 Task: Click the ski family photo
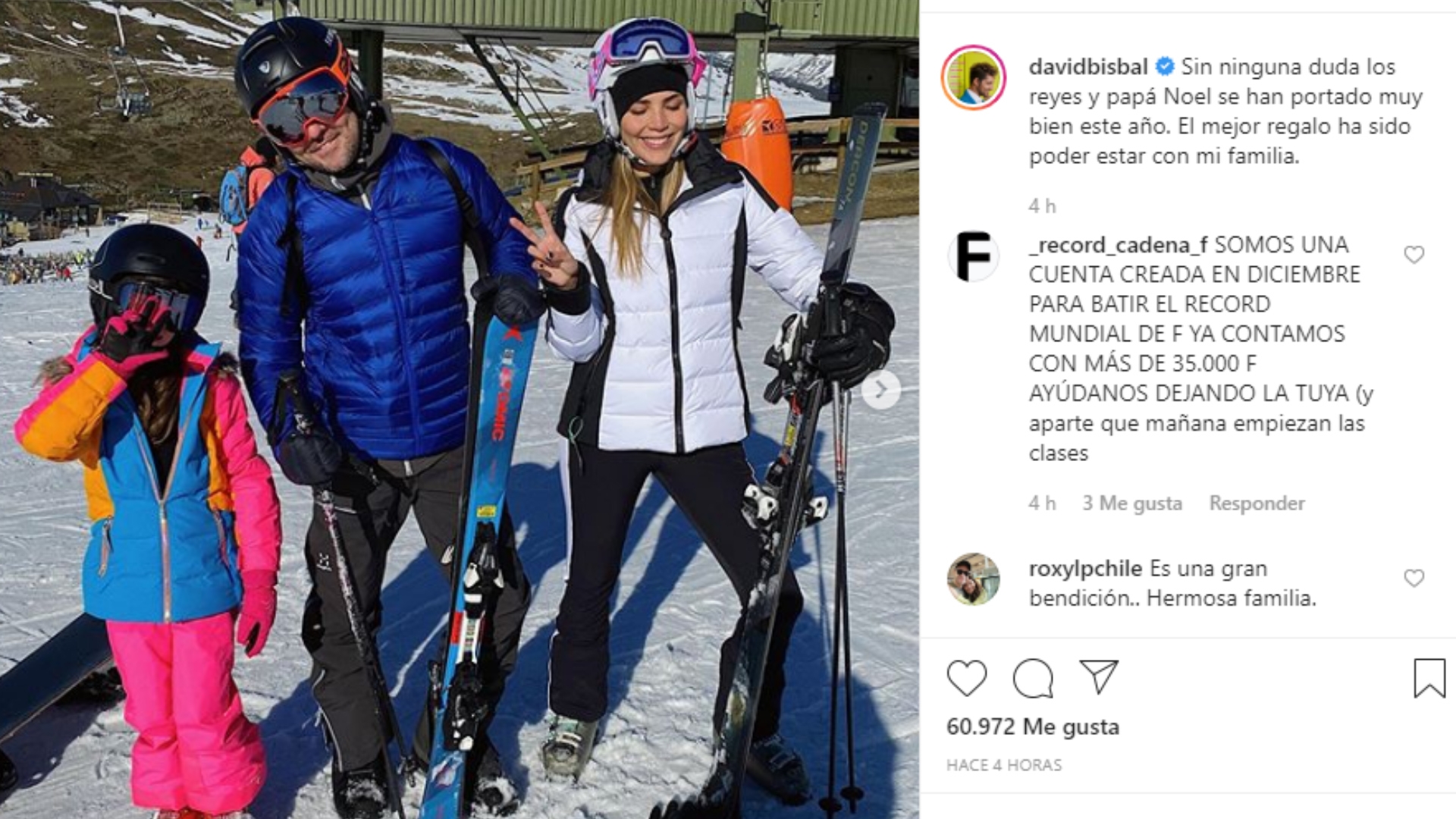460,409
